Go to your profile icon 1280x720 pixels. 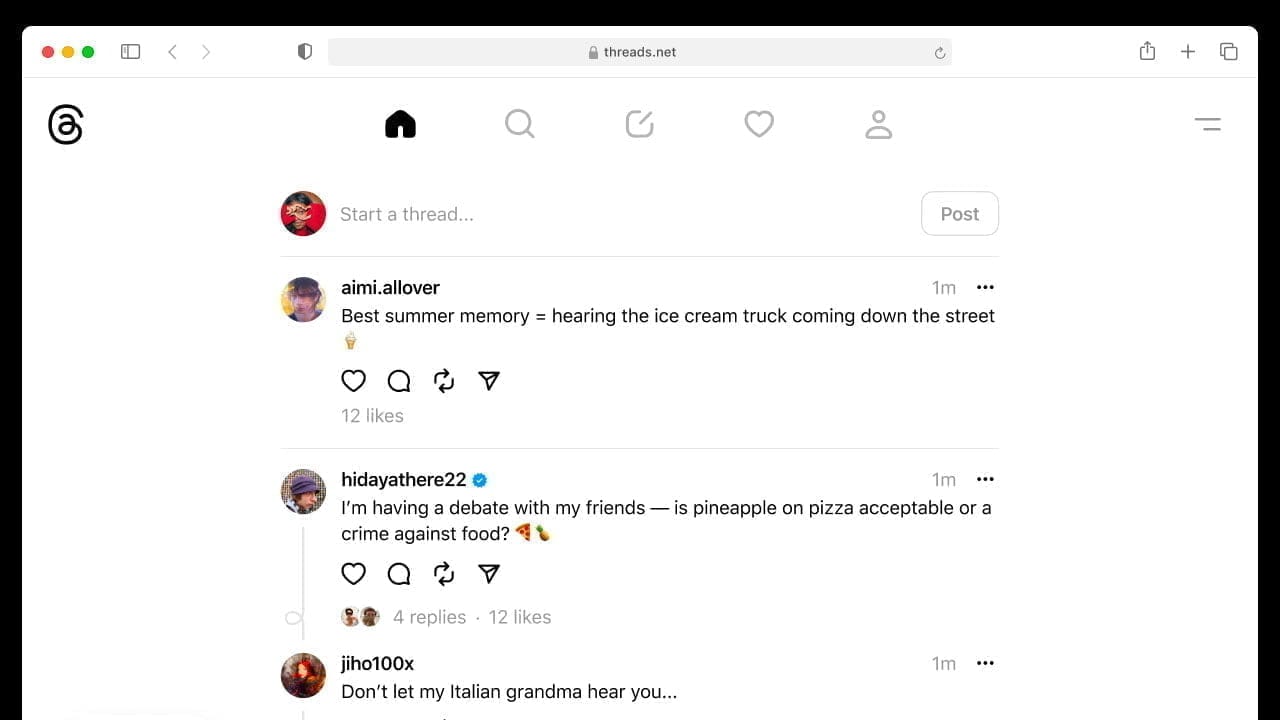[878, 123]
